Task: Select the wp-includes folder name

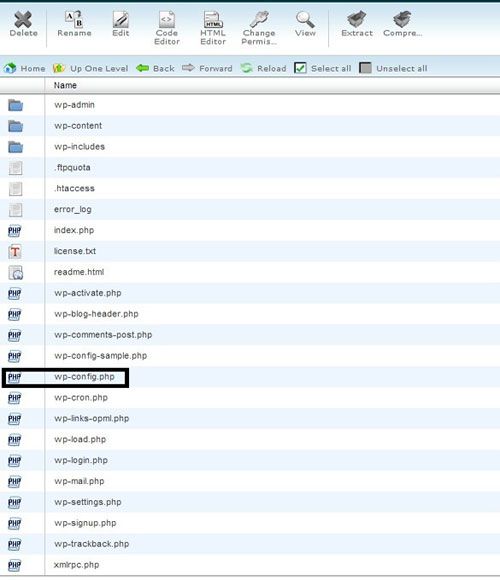Action: pos(80,147)
